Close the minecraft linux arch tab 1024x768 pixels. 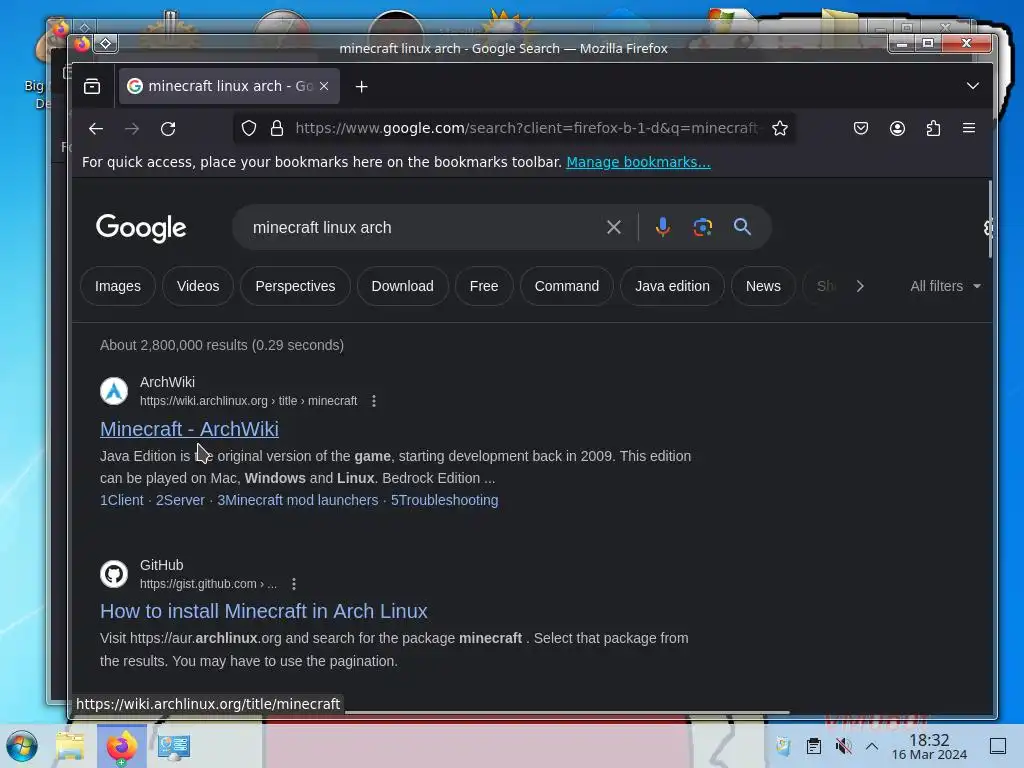pos(324,86)
